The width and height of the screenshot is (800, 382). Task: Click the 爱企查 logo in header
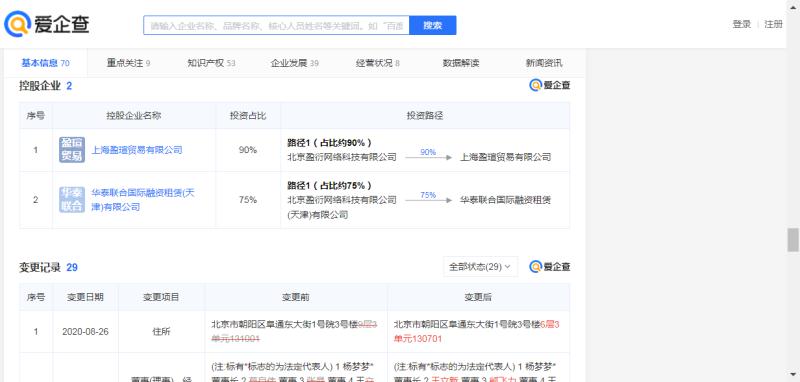[46, 24]
